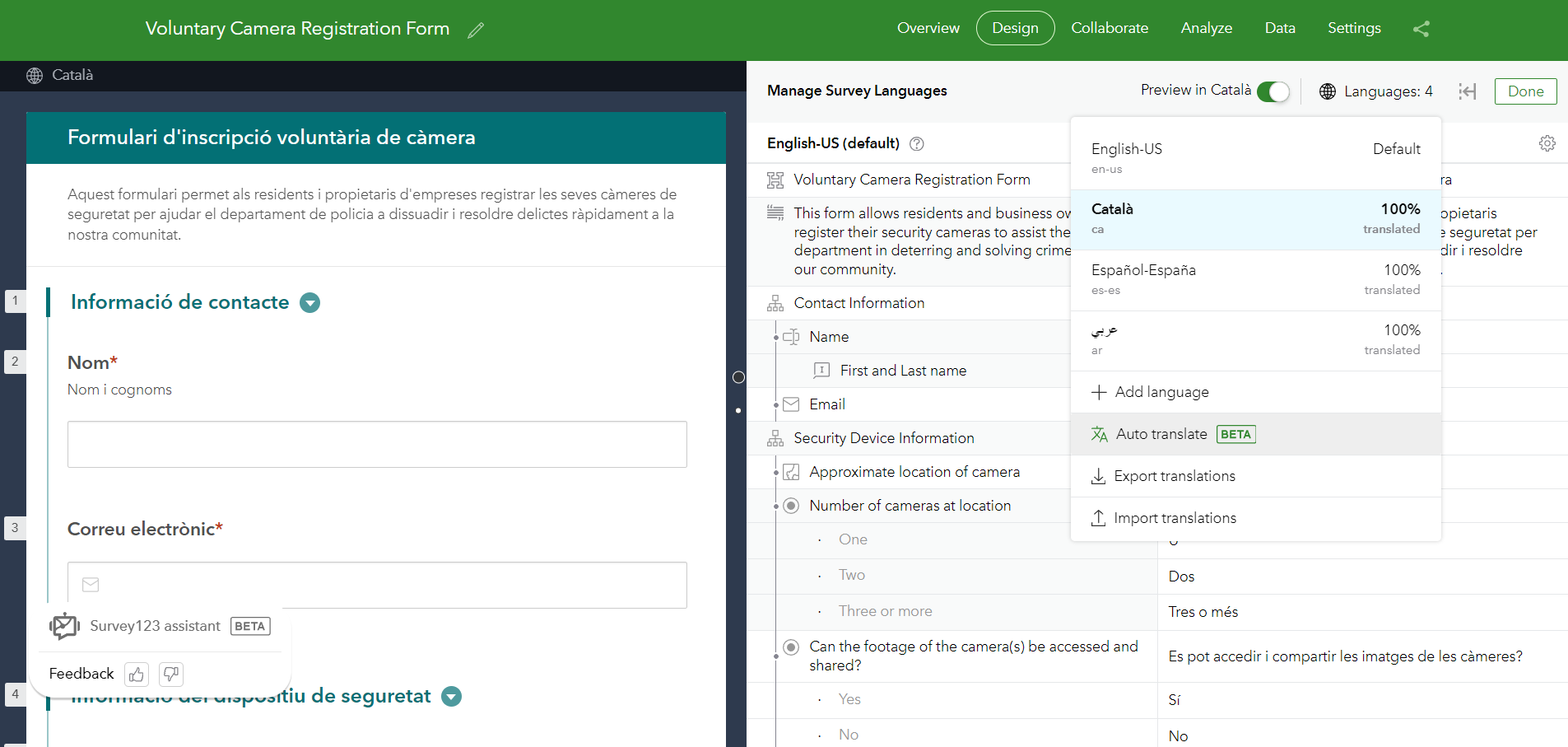Viewport: 1568px width, 747px height.
Task: Click help icon next to English-US (default)
Action: click(917, 144)
